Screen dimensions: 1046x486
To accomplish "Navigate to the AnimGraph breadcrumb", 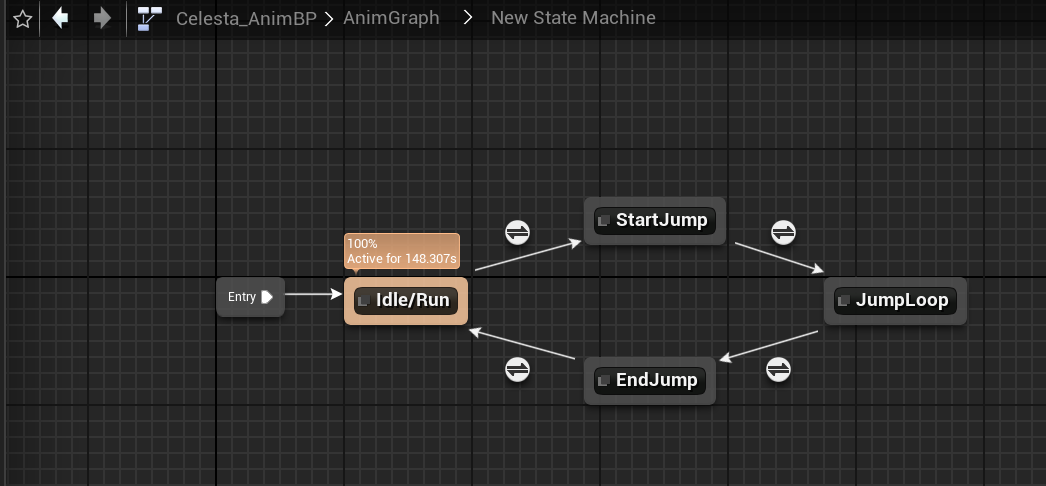I will [x=391, y=17].
